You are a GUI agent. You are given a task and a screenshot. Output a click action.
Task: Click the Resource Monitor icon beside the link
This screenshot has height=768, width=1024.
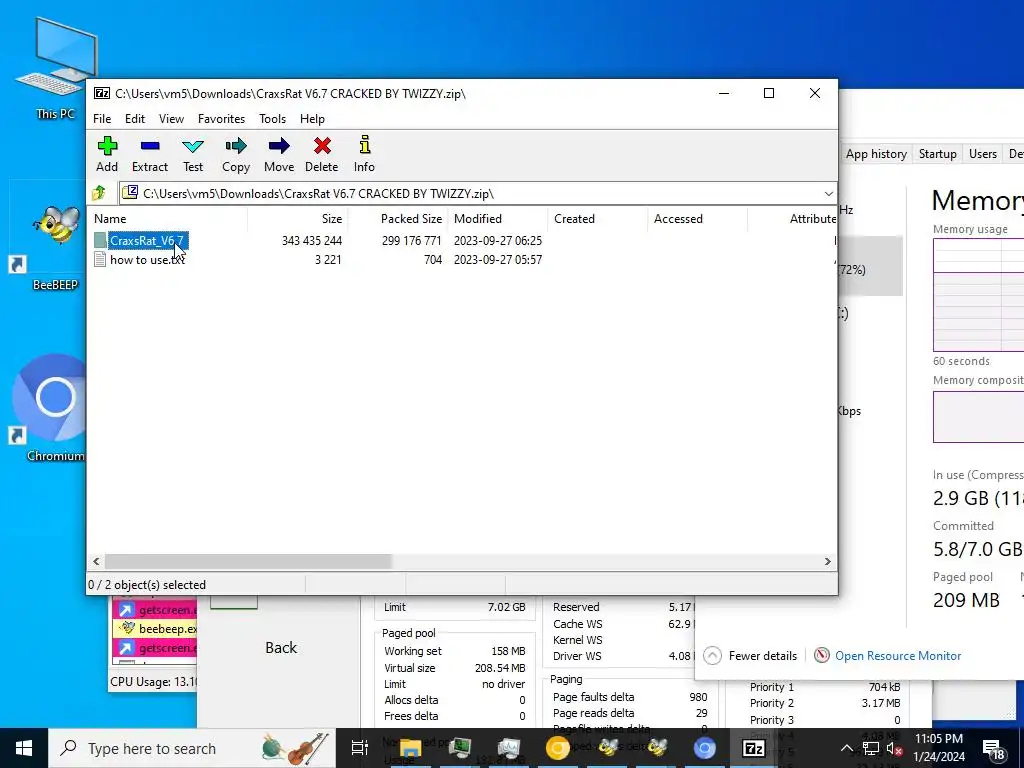coord(822,655)
